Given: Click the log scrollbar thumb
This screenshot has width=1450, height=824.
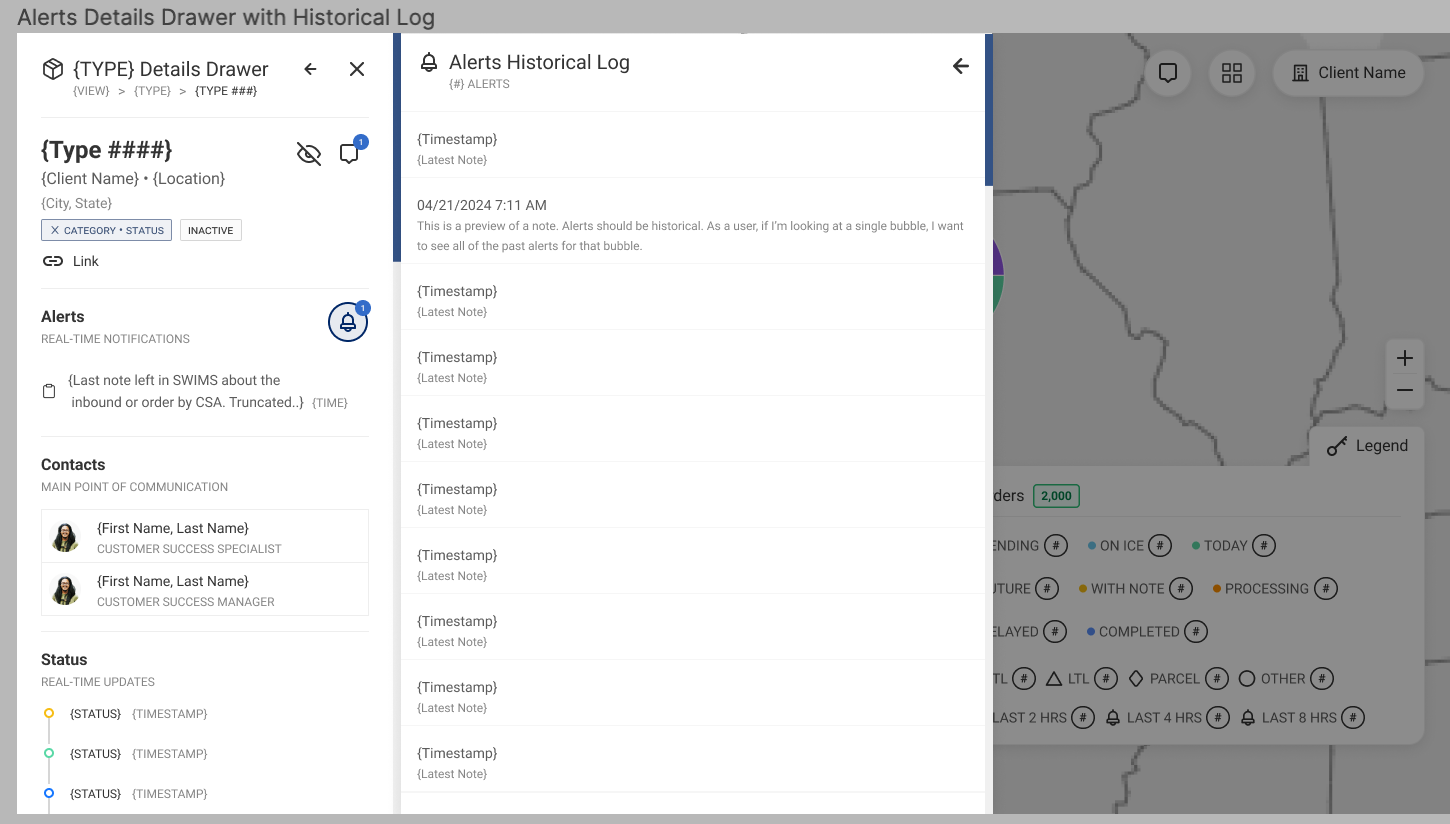Looking at the screenshot, I should pyautogui.click(x=989, y=110).
